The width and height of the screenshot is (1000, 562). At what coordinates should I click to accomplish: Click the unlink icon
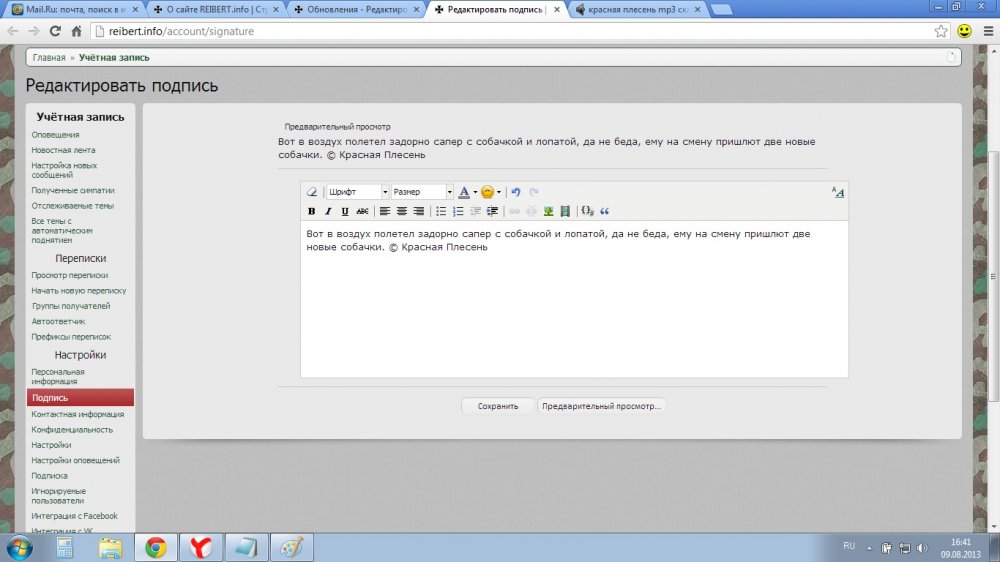tap(531, 211)
